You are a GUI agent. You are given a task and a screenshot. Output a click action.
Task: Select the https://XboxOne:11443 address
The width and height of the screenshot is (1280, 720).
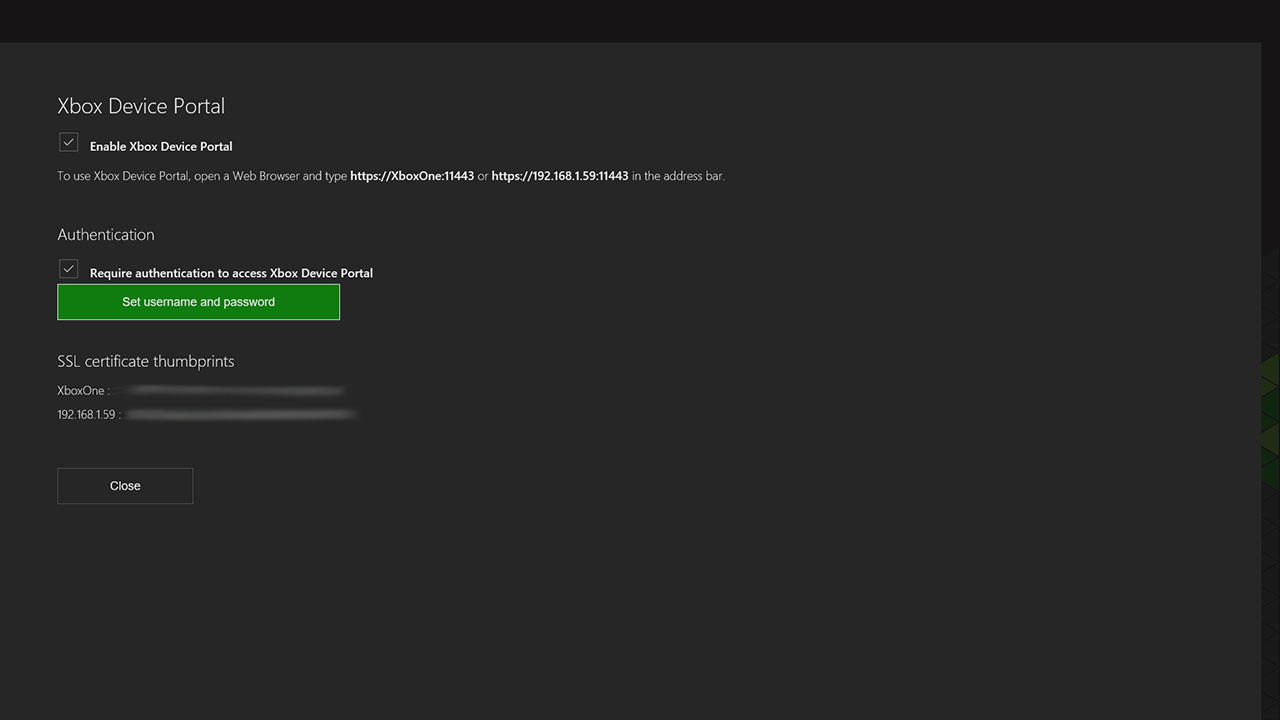[x=412, y=175]
